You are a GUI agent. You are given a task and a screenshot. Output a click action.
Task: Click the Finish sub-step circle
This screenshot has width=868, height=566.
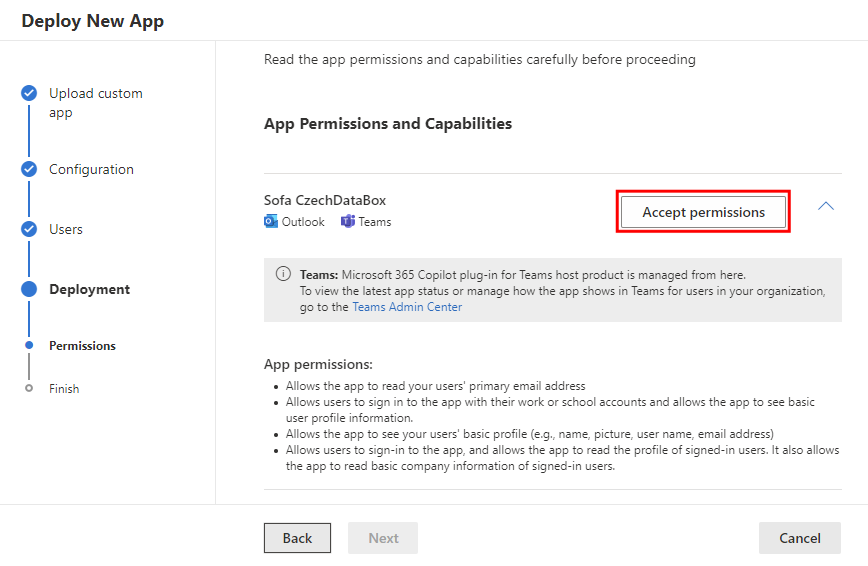coord(29,388)
